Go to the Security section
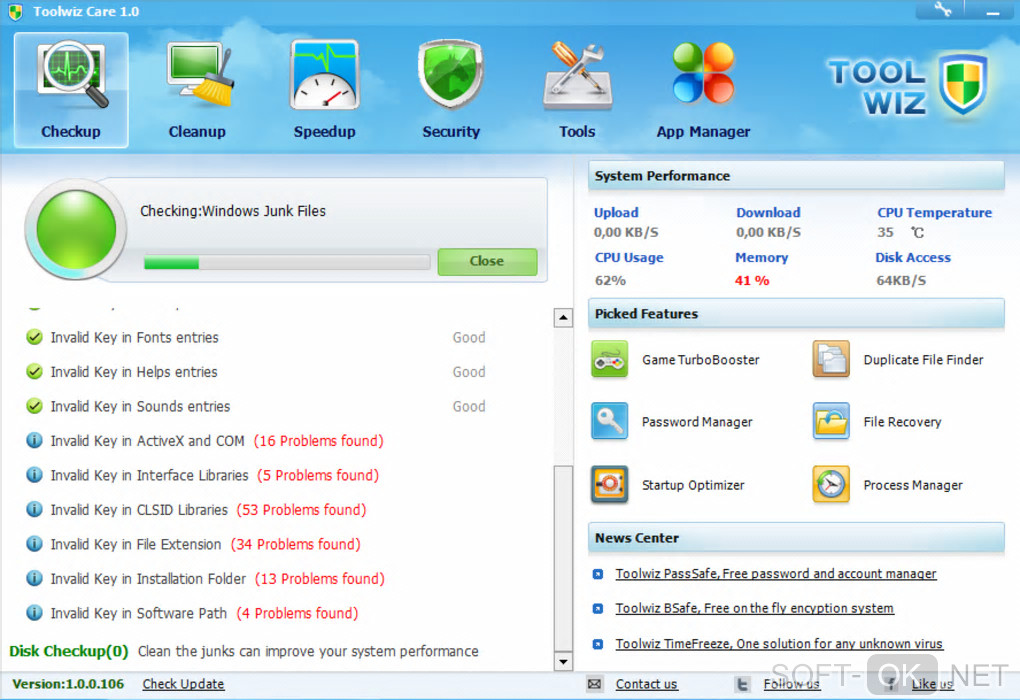The width and height of the screenshot is (1020, 700). tap(451, 90)
